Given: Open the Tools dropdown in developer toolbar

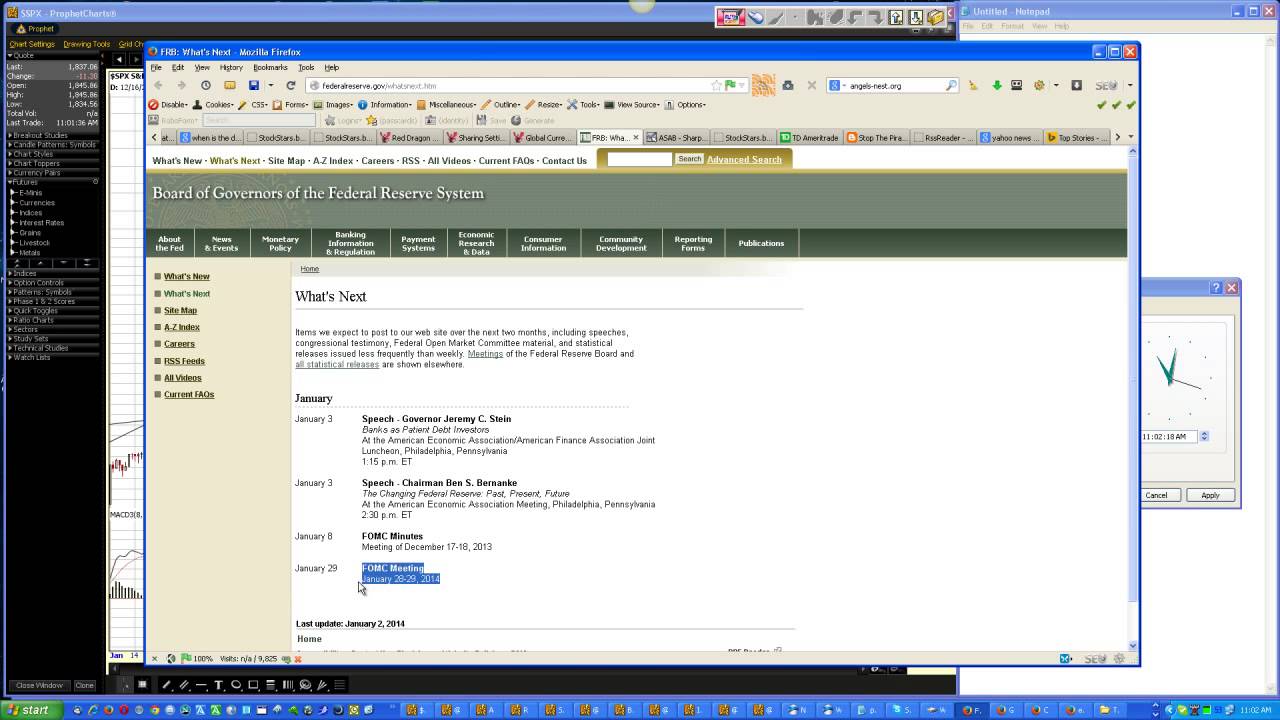Looking at the screenshot, I should [584, 105].
